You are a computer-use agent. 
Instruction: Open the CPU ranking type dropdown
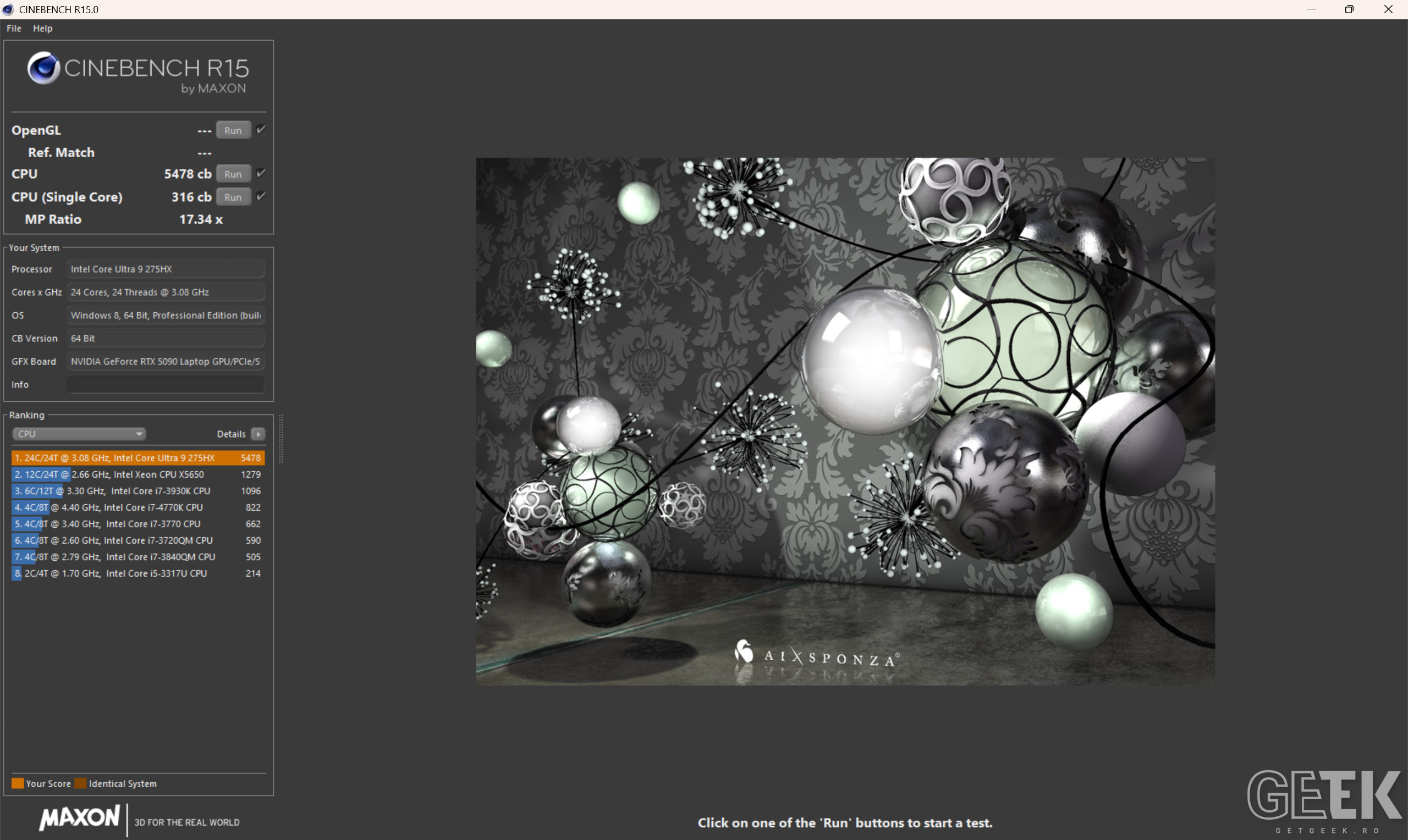pyautogui.click(x=79, y=434)
